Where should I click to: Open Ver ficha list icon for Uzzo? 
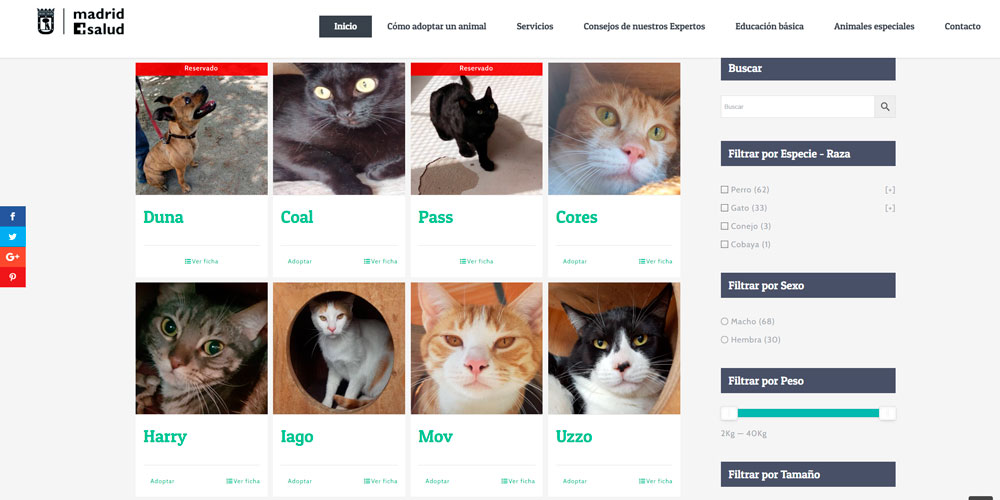642,482
